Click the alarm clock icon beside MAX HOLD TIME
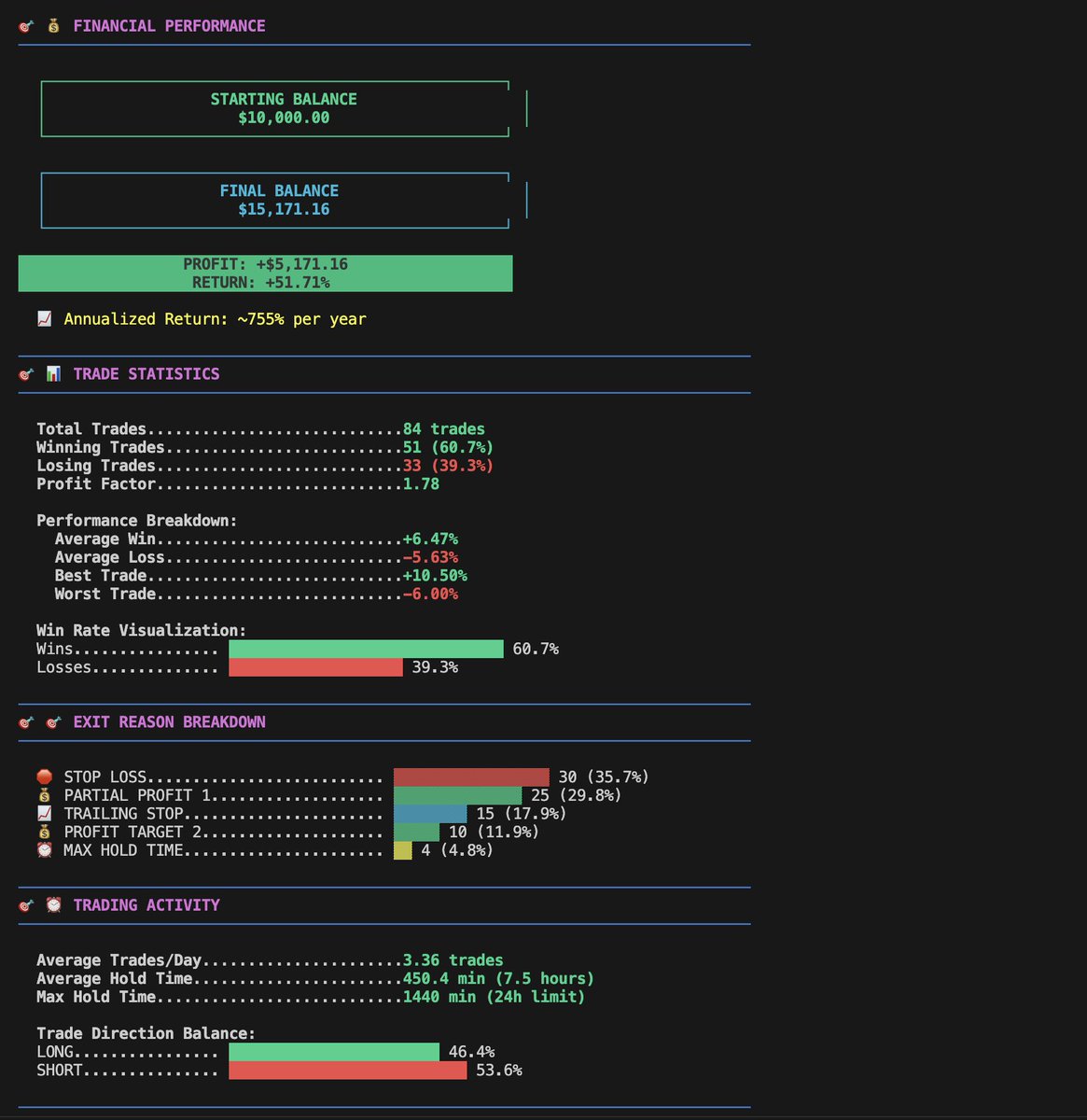Viewport: 1087px width, 1120px height. click(43, 850)
